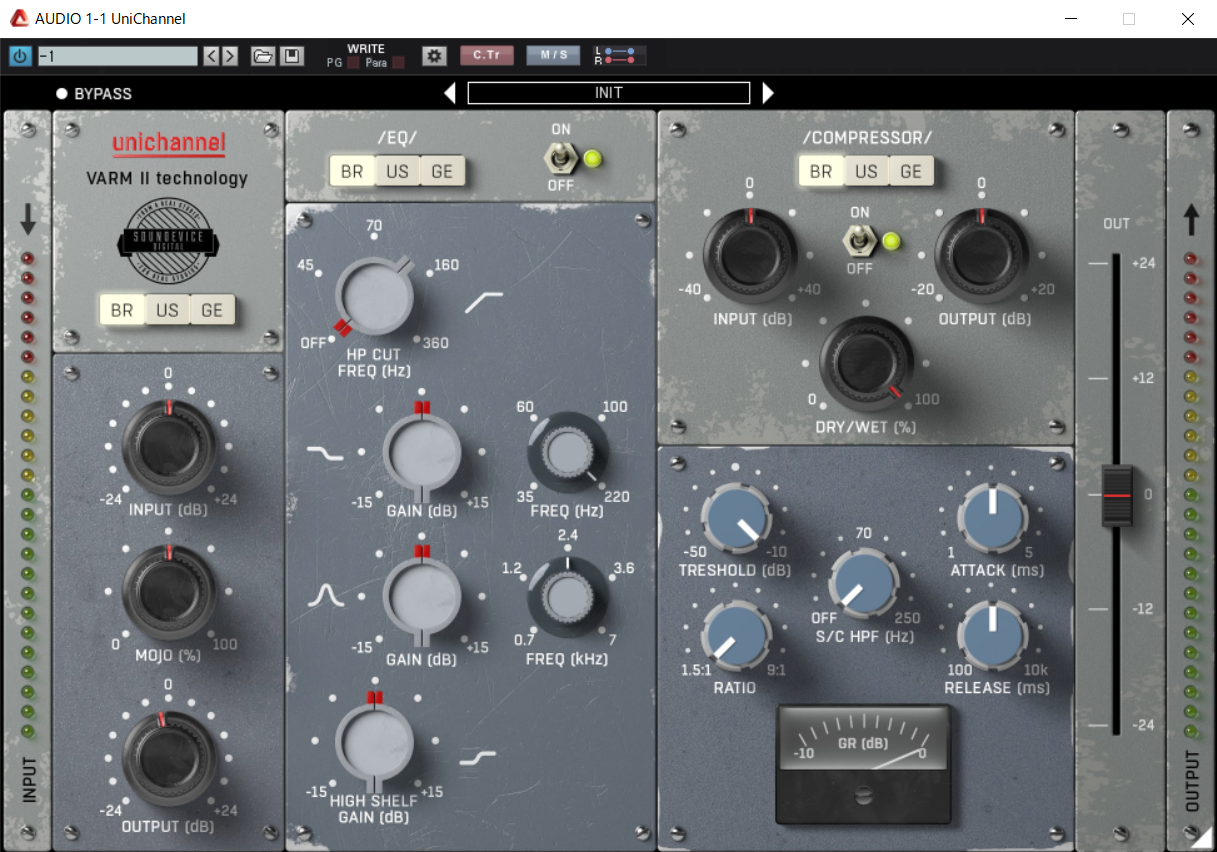Click the preamp INPUT (dB) knob
1217x852 pixels.
click(x=169, y=447)
